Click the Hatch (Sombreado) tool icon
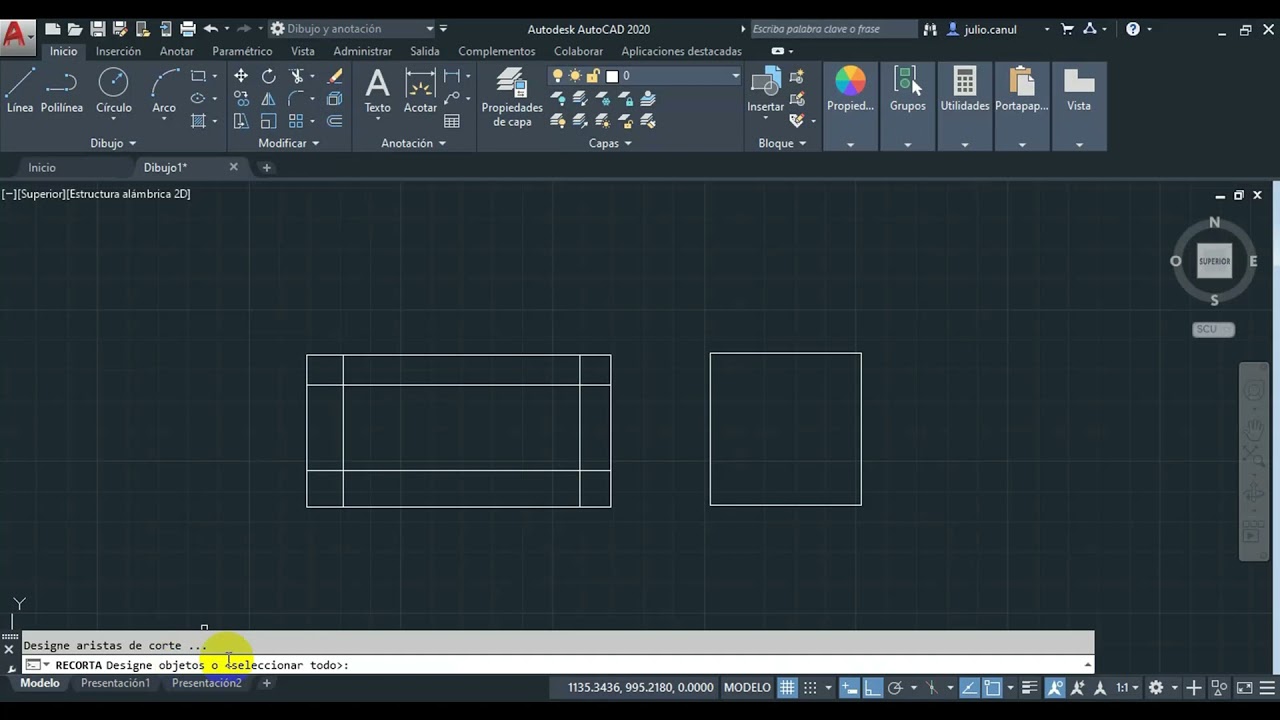1280x720 pixels. [x=198, y=121]
